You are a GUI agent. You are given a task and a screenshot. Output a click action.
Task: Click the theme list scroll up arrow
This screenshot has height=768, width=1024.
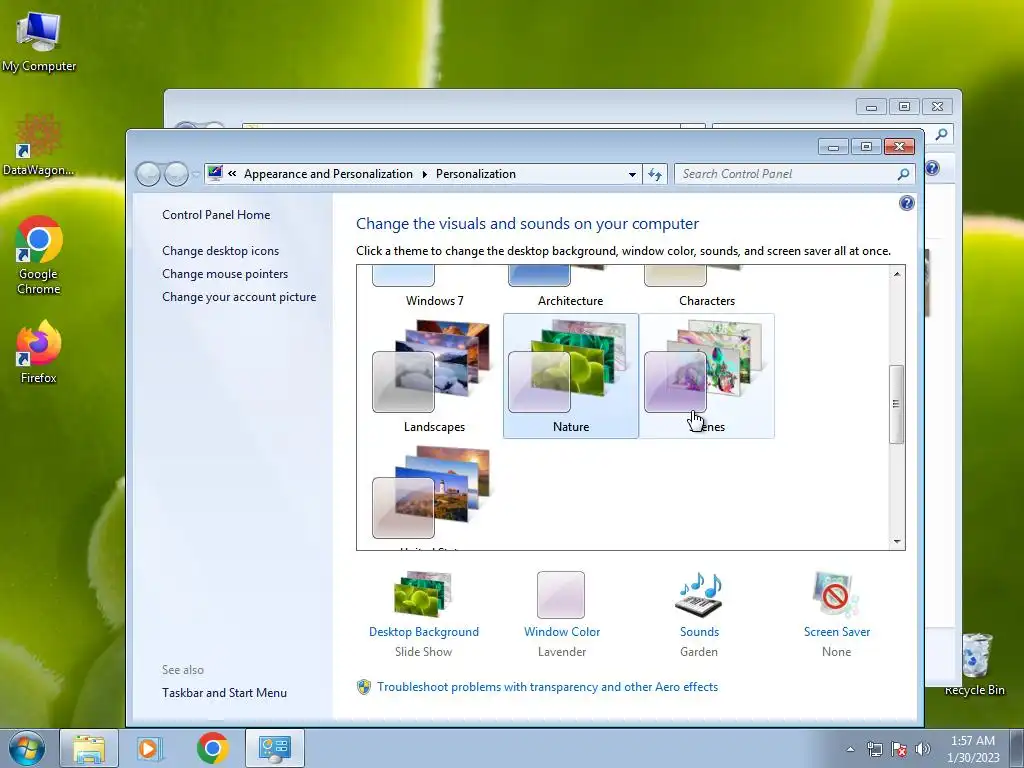click(x=897, y=274)
